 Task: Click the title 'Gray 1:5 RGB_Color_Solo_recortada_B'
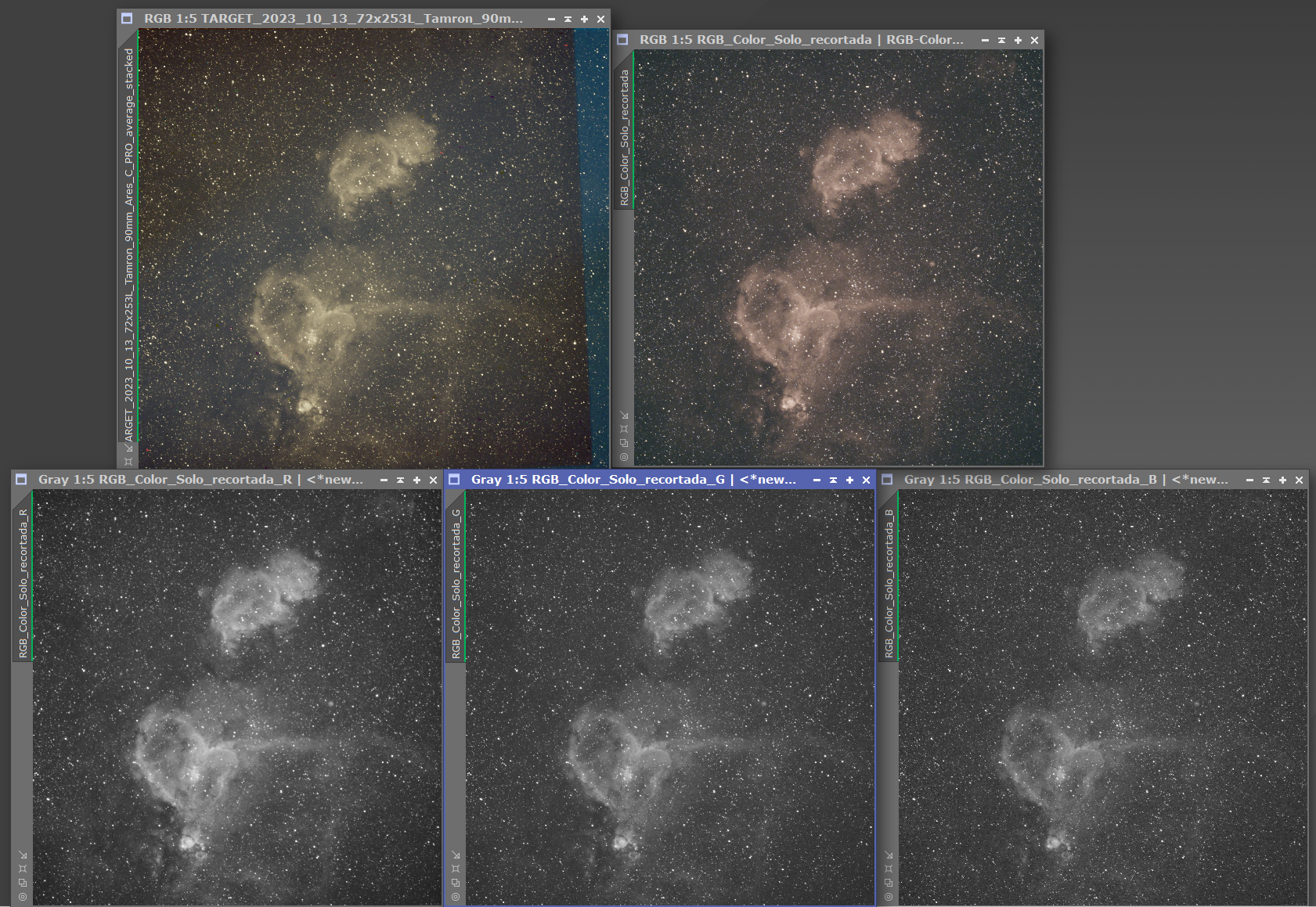click(x=1030, y=480)
